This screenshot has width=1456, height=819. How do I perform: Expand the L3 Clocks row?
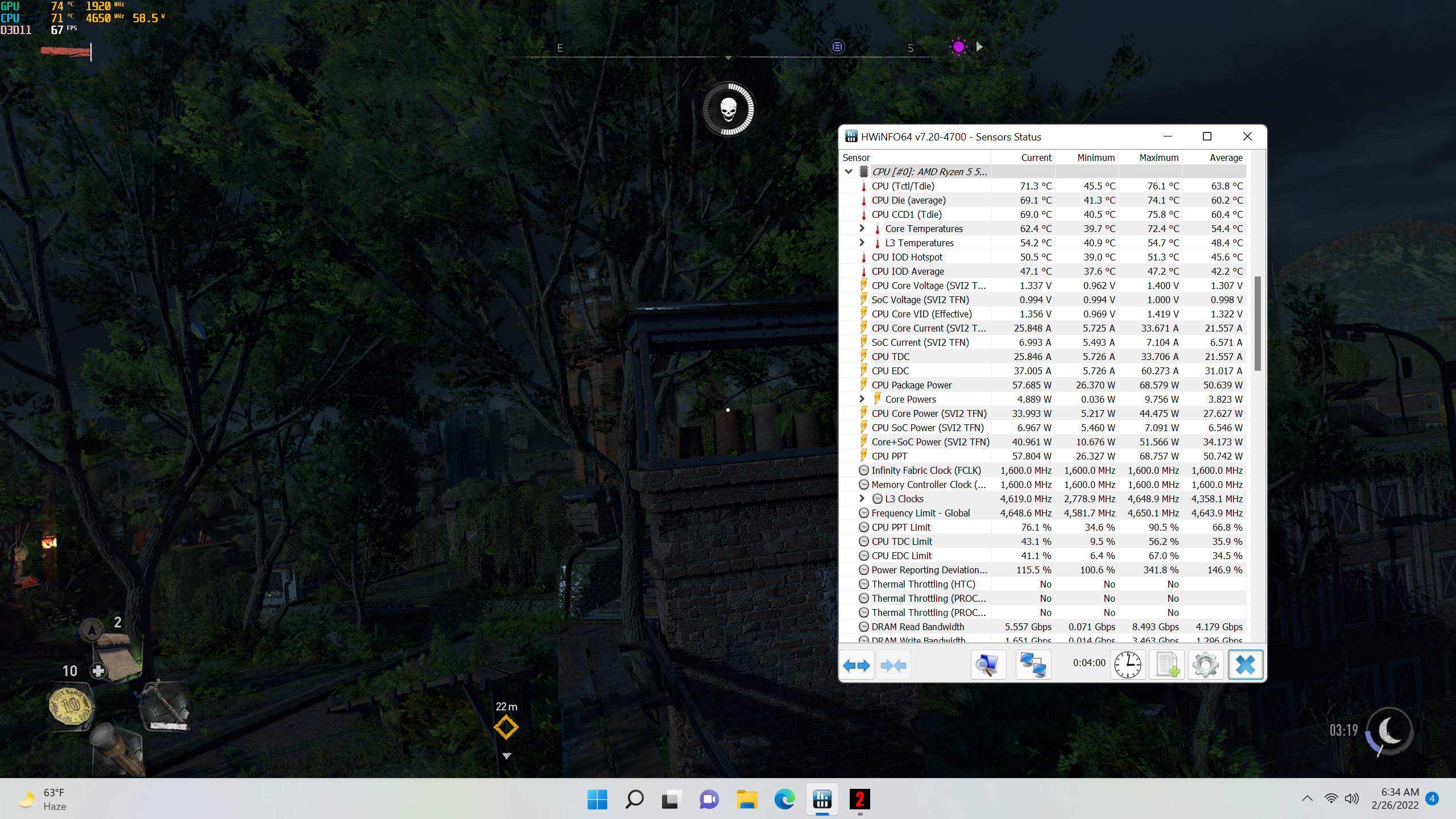click(862, 498)
